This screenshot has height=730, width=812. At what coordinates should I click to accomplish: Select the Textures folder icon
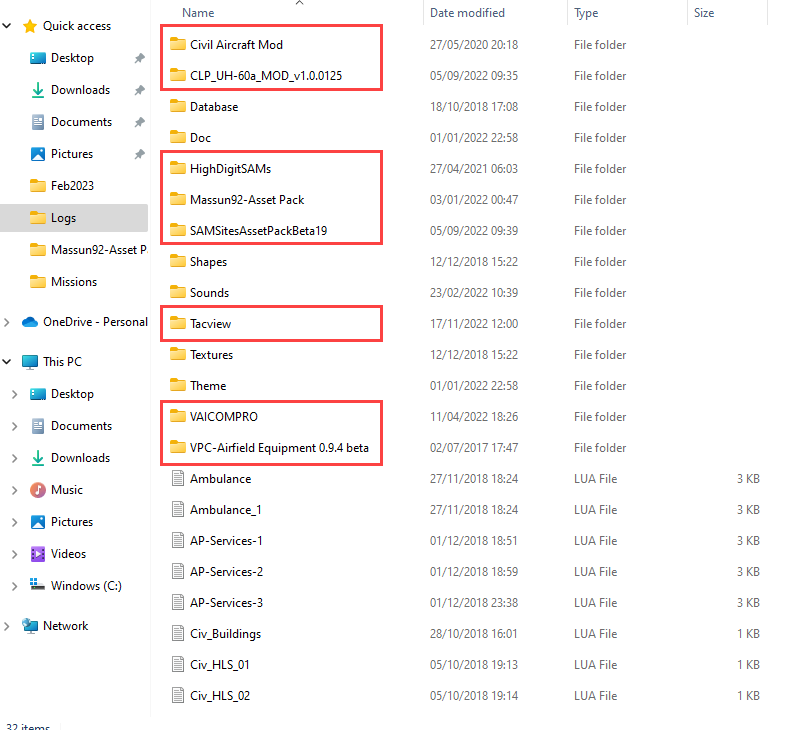pos(178,355)
